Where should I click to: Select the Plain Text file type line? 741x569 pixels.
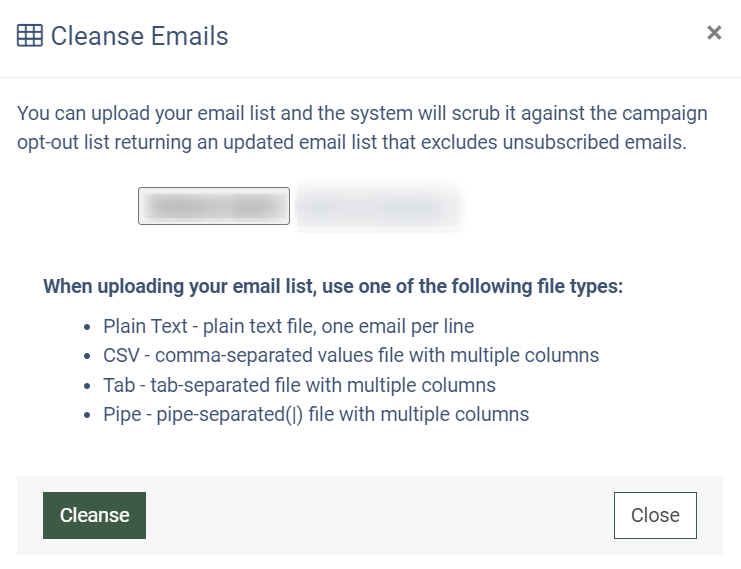coord(288,327)
